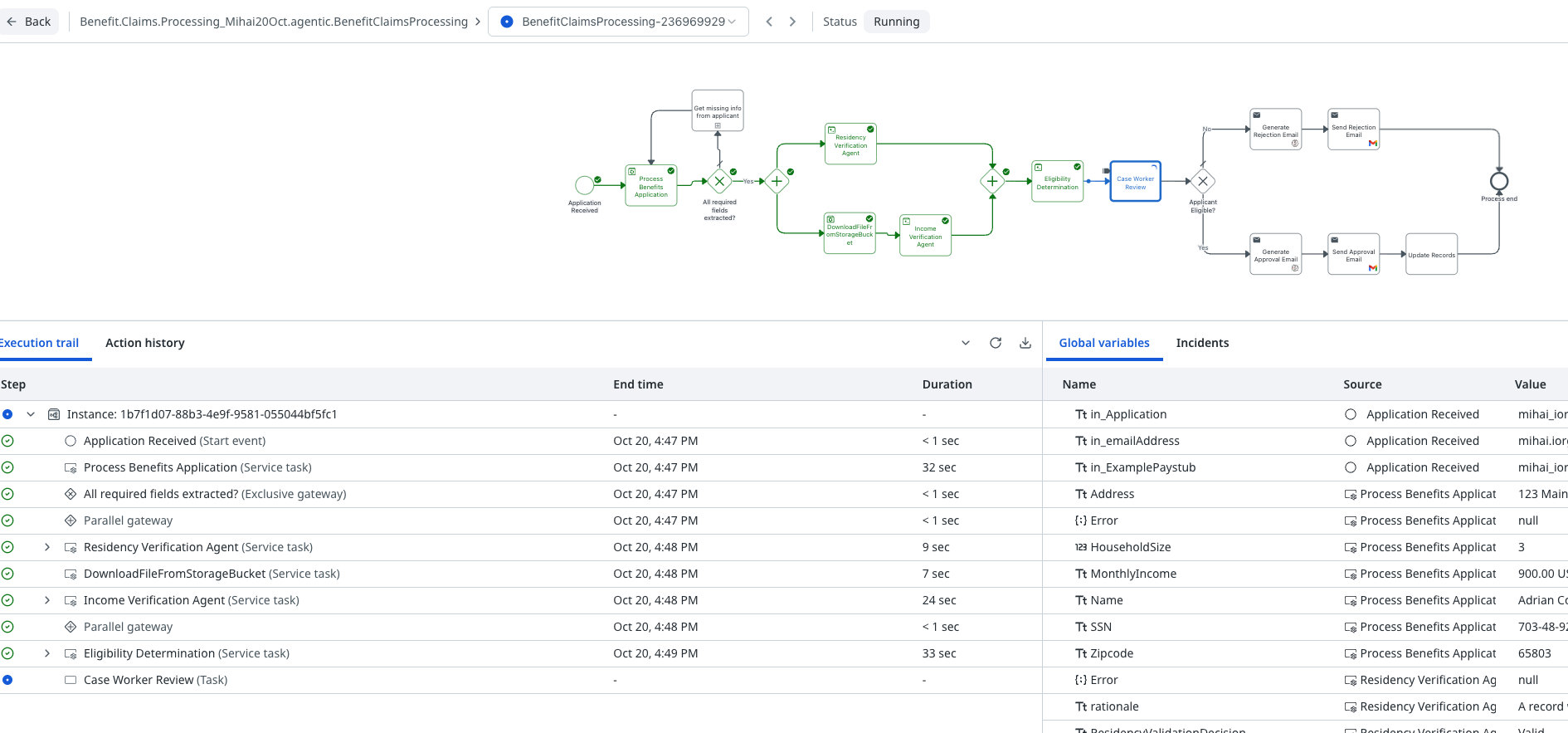Select the Send Rejection Email node
Image resolution: width=1568 pixels, height=733 pixels.
click(x=1353, y=129)
